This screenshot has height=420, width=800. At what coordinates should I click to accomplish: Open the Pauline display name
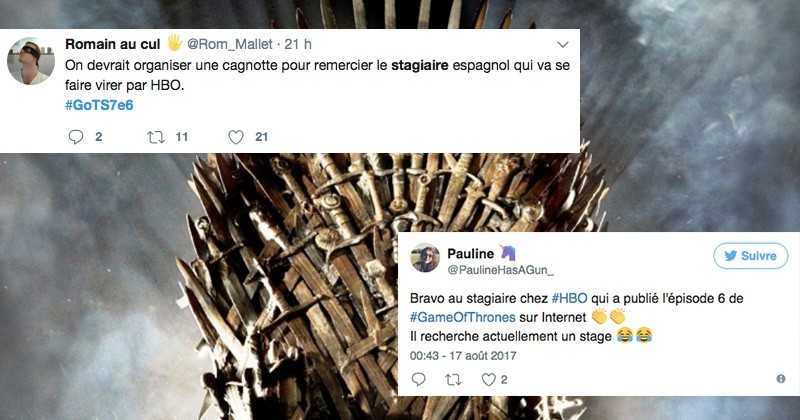click(470, 254)
